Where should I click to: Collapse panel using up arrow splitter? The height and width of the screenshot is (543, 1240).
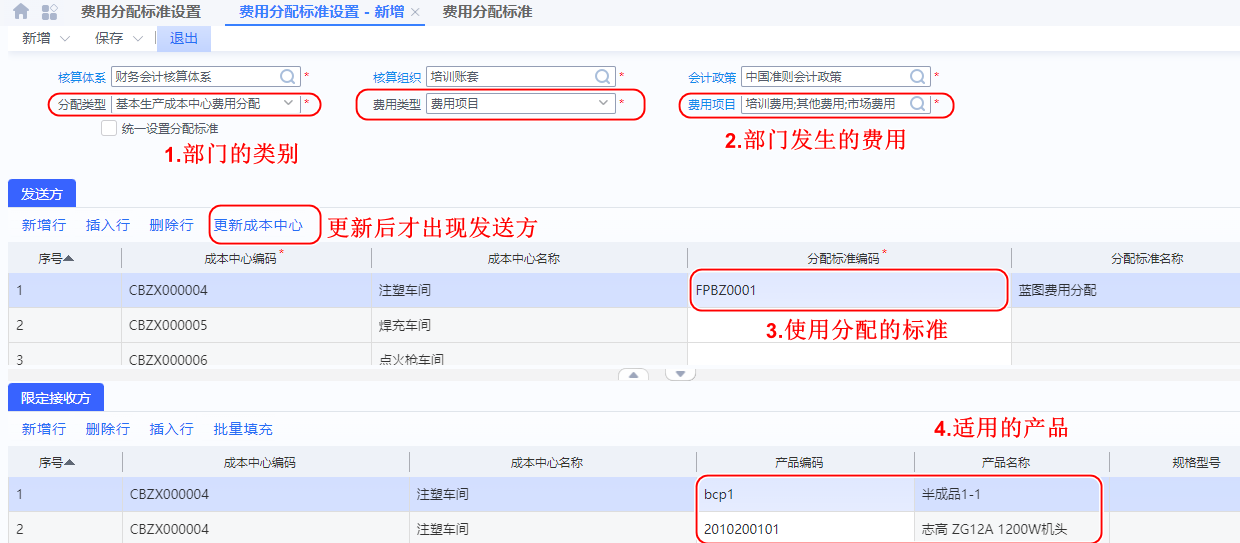633,375
